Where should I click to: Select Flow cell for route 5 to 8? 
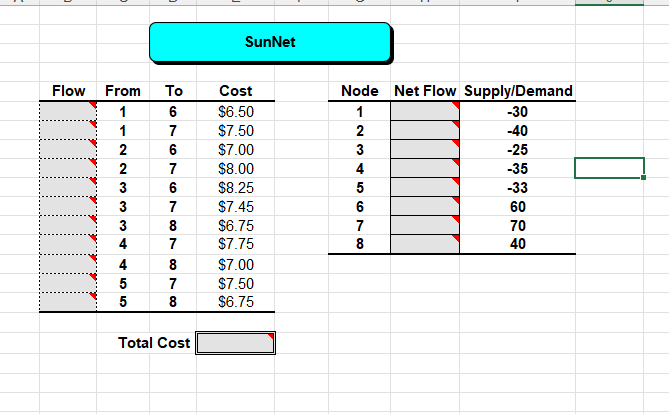click(68, 302)
